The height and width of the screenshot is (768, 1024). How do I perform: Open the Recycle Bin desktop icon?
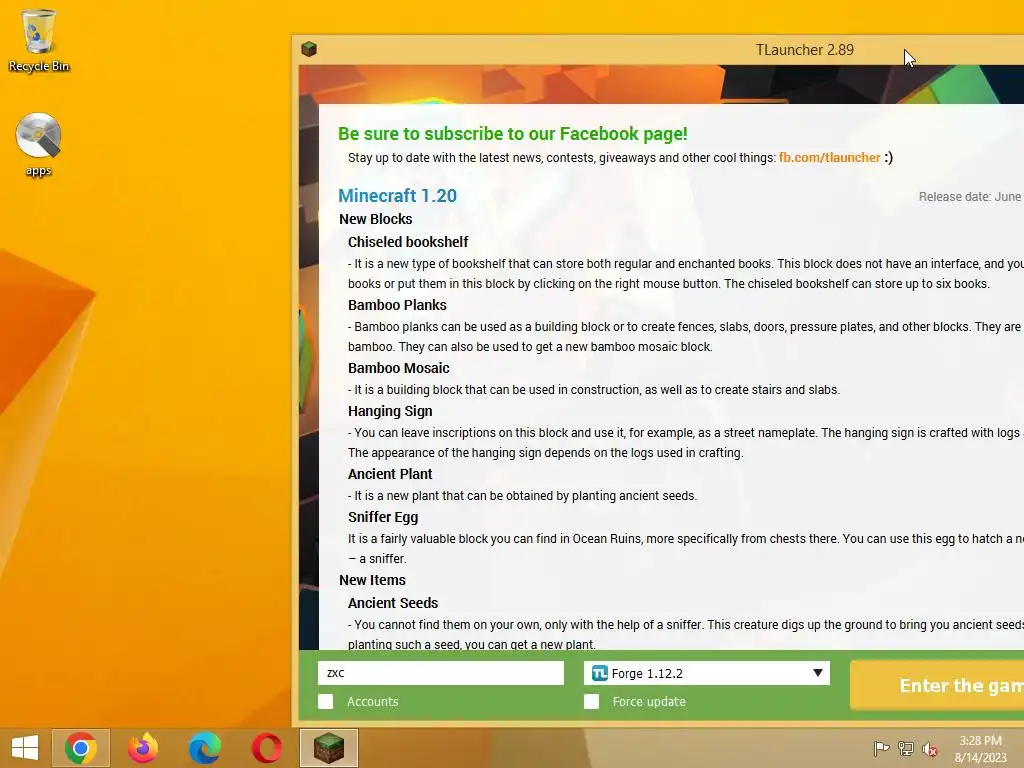pos(39,40)
